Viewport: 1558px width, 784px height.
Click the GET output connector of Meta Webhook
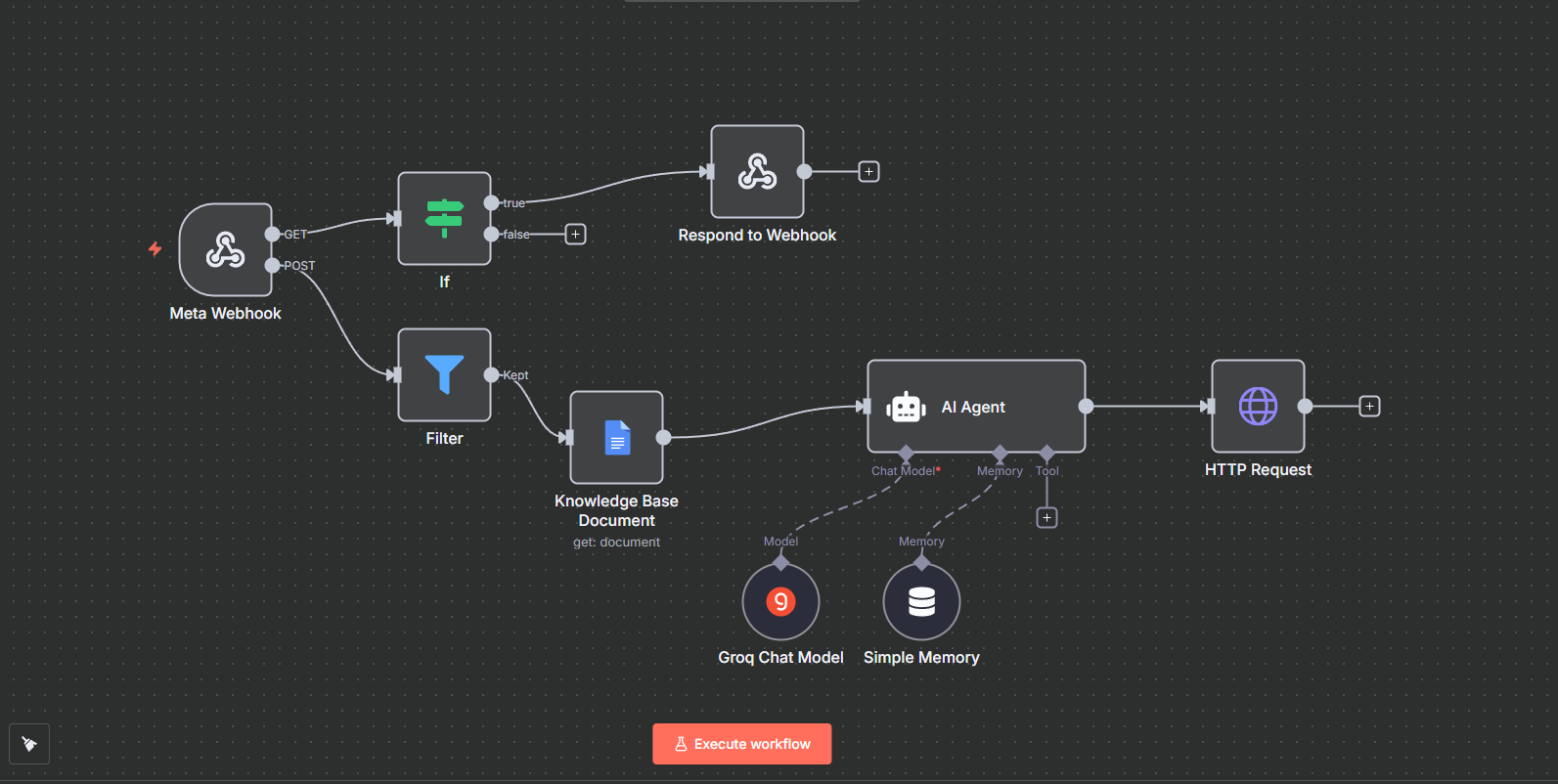coord(272,234)
